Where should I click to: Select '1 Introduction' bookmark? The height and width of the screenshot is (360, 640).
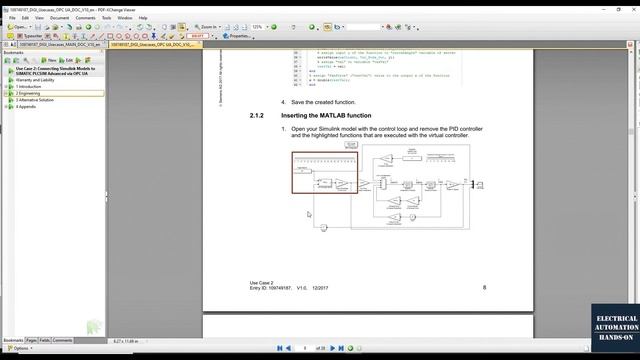[29, 87]
